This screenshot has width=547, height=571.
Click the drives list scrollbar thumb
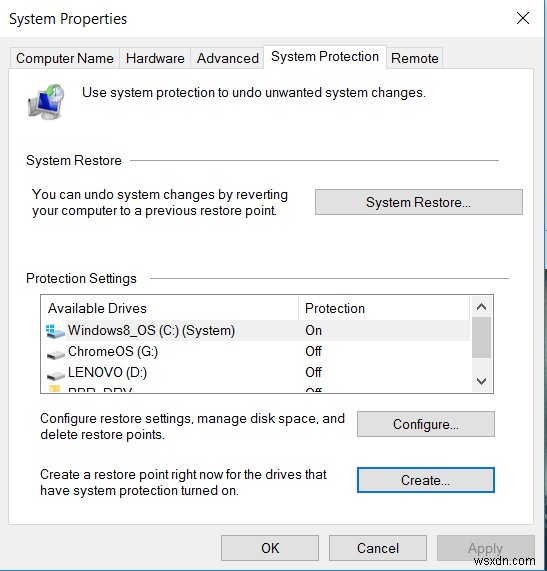481,338
